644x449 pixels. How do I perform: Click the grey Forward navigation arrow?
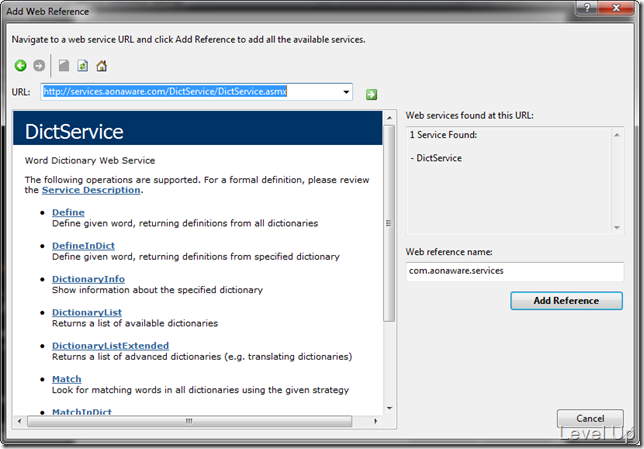tap(39, 66)
